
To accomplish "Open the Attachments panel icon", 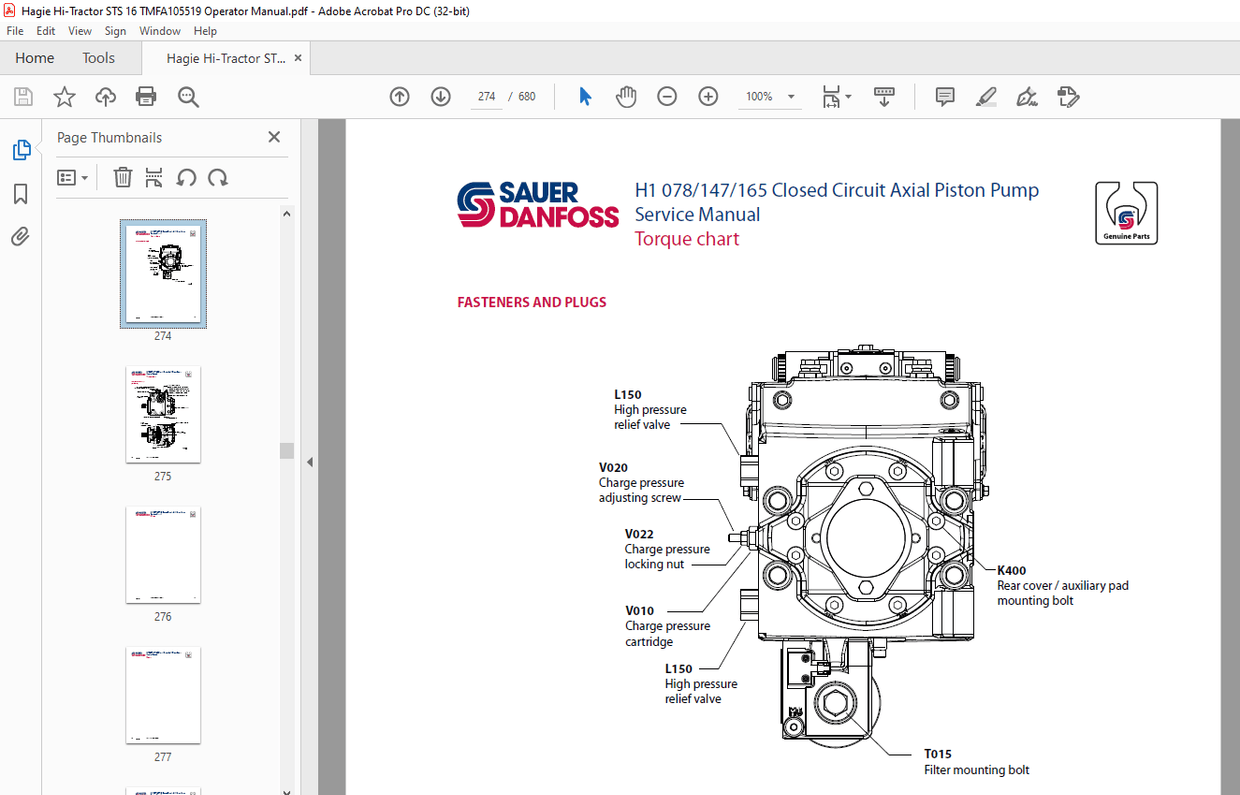I will [x=20, y=236].
